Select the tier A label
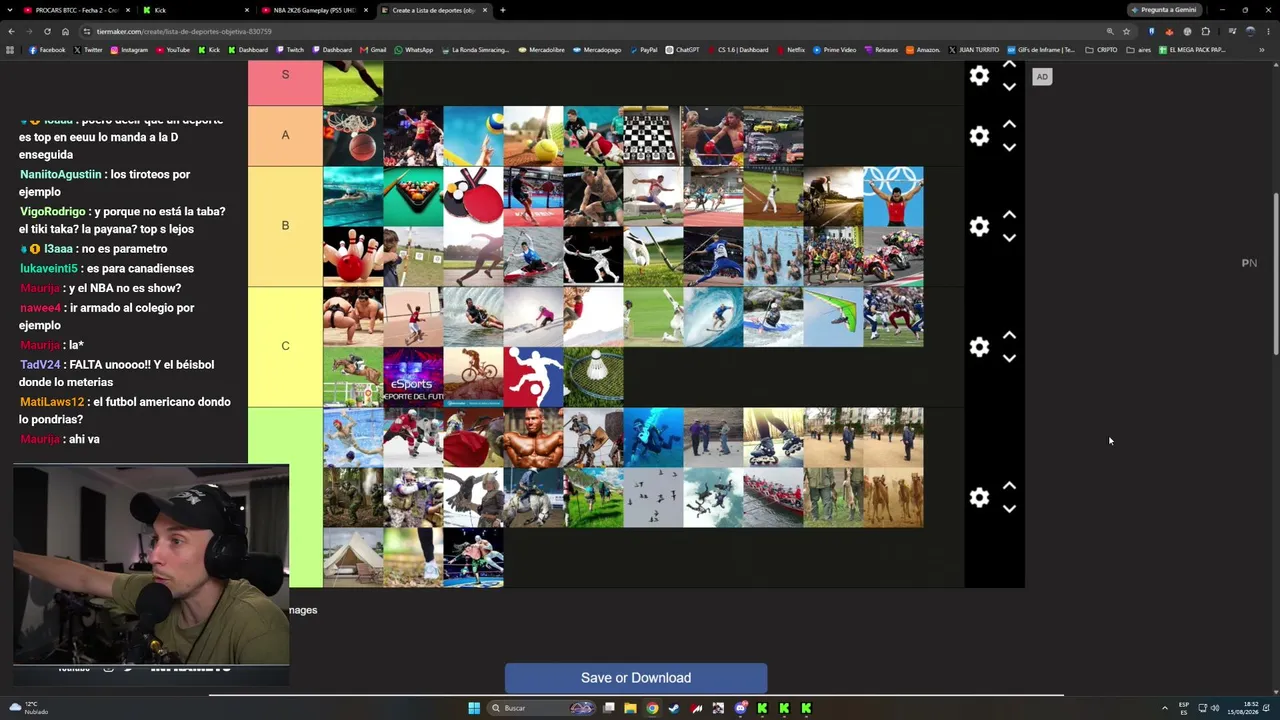Image resolution: width=1280 pixels, height=720 pixels. [285, 136]
